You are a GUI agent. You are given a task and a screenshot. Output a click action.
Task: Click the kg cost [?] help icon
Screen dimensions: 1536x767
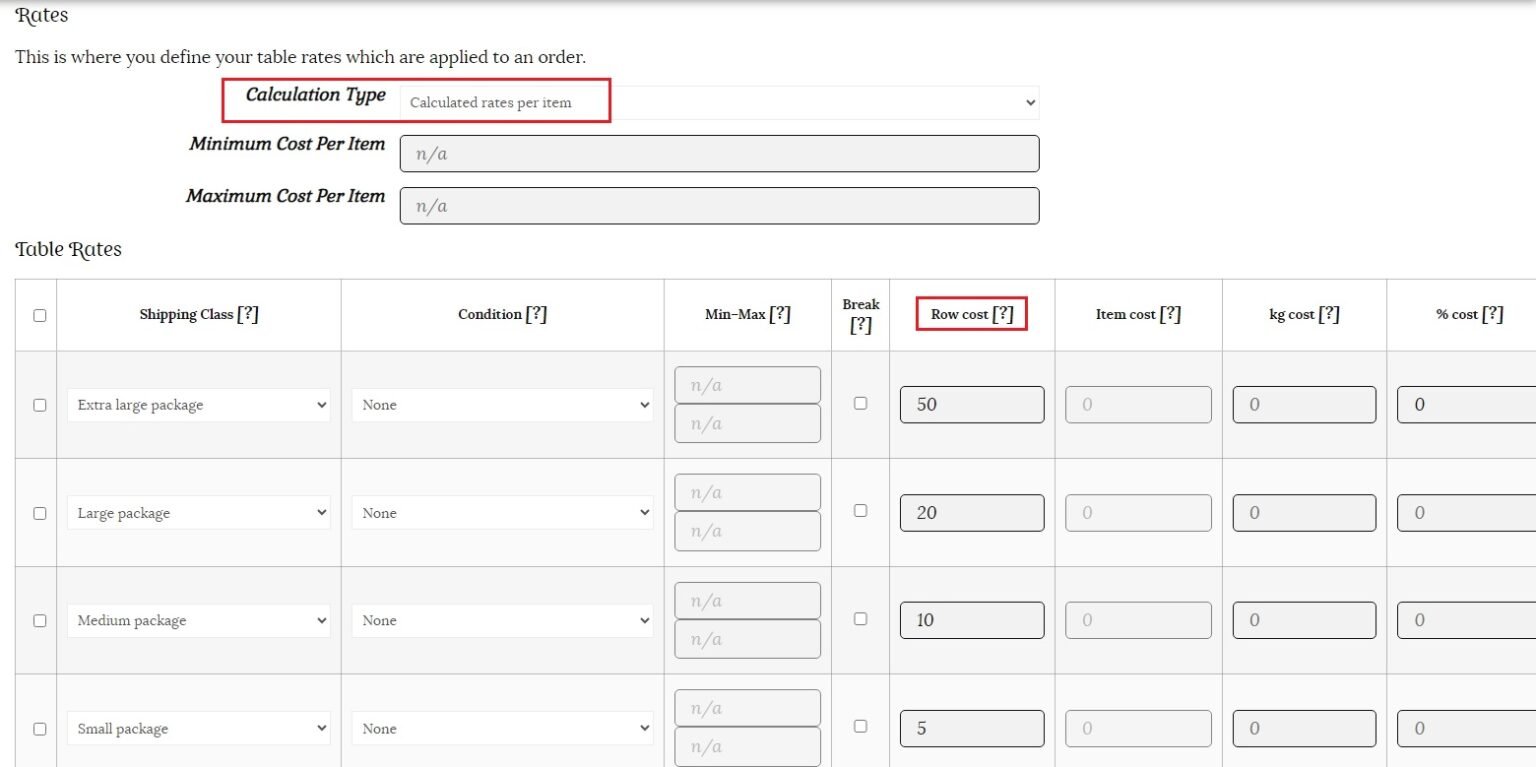(1329, 314)
